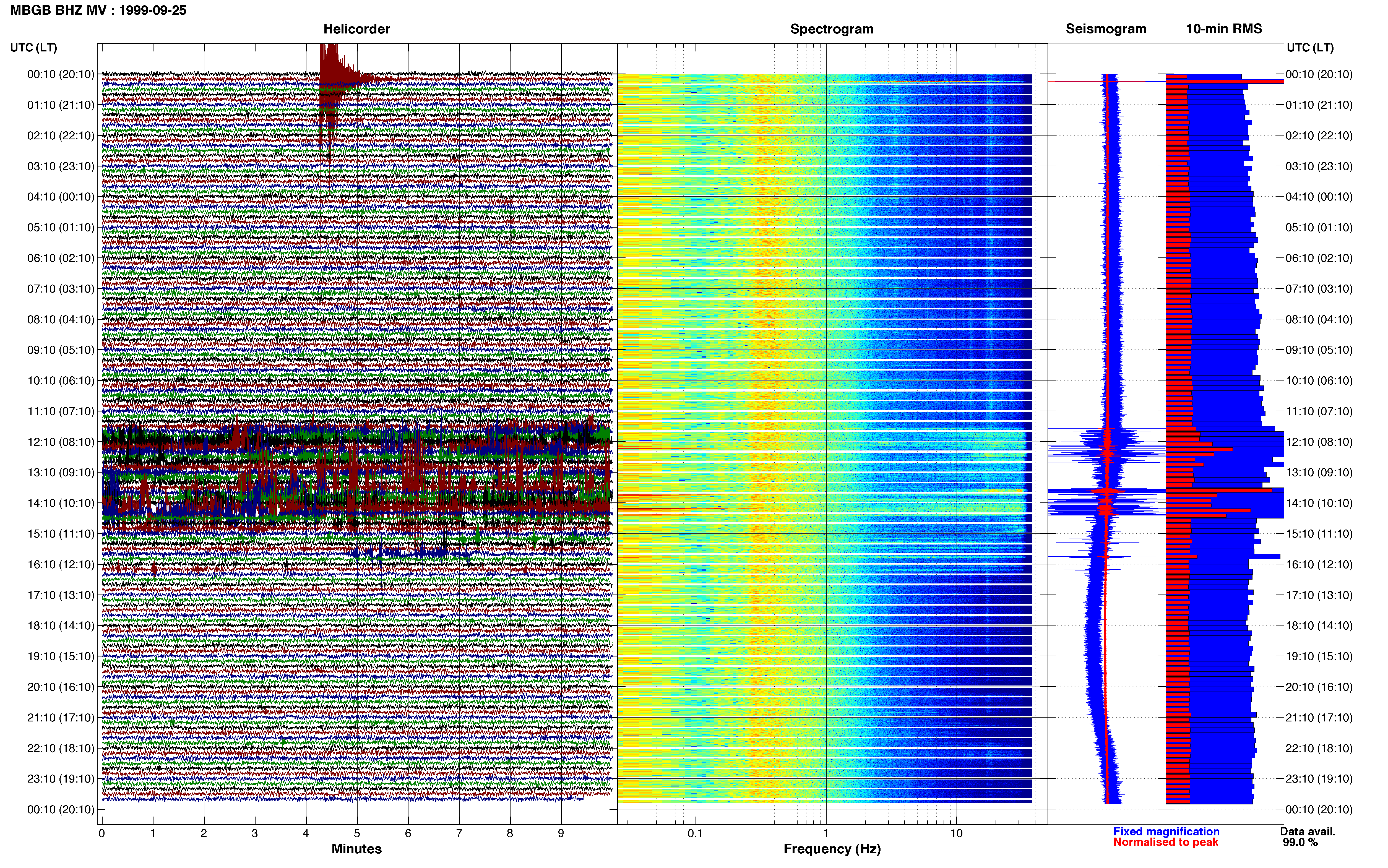Screen dimensions: 1388x868
Task: Click left time label '07:10 (03:10)'
Action: 61,289
